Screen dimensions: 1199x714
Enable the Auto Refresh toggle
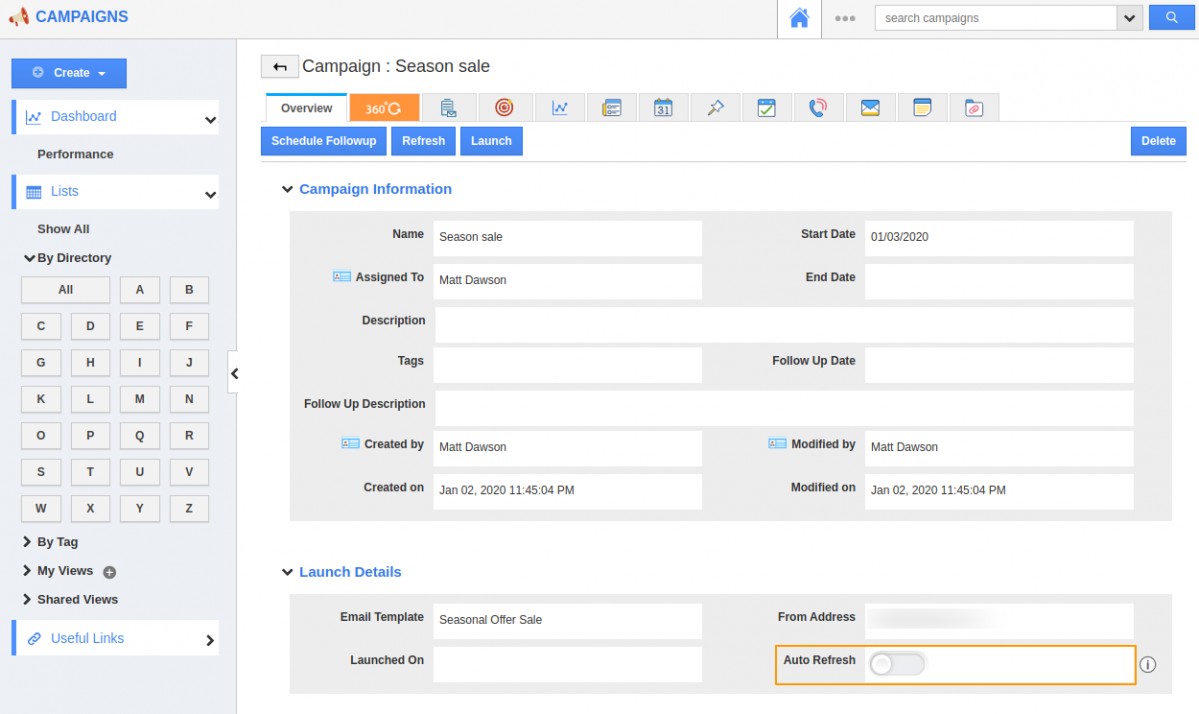click(x=896, y=664)
